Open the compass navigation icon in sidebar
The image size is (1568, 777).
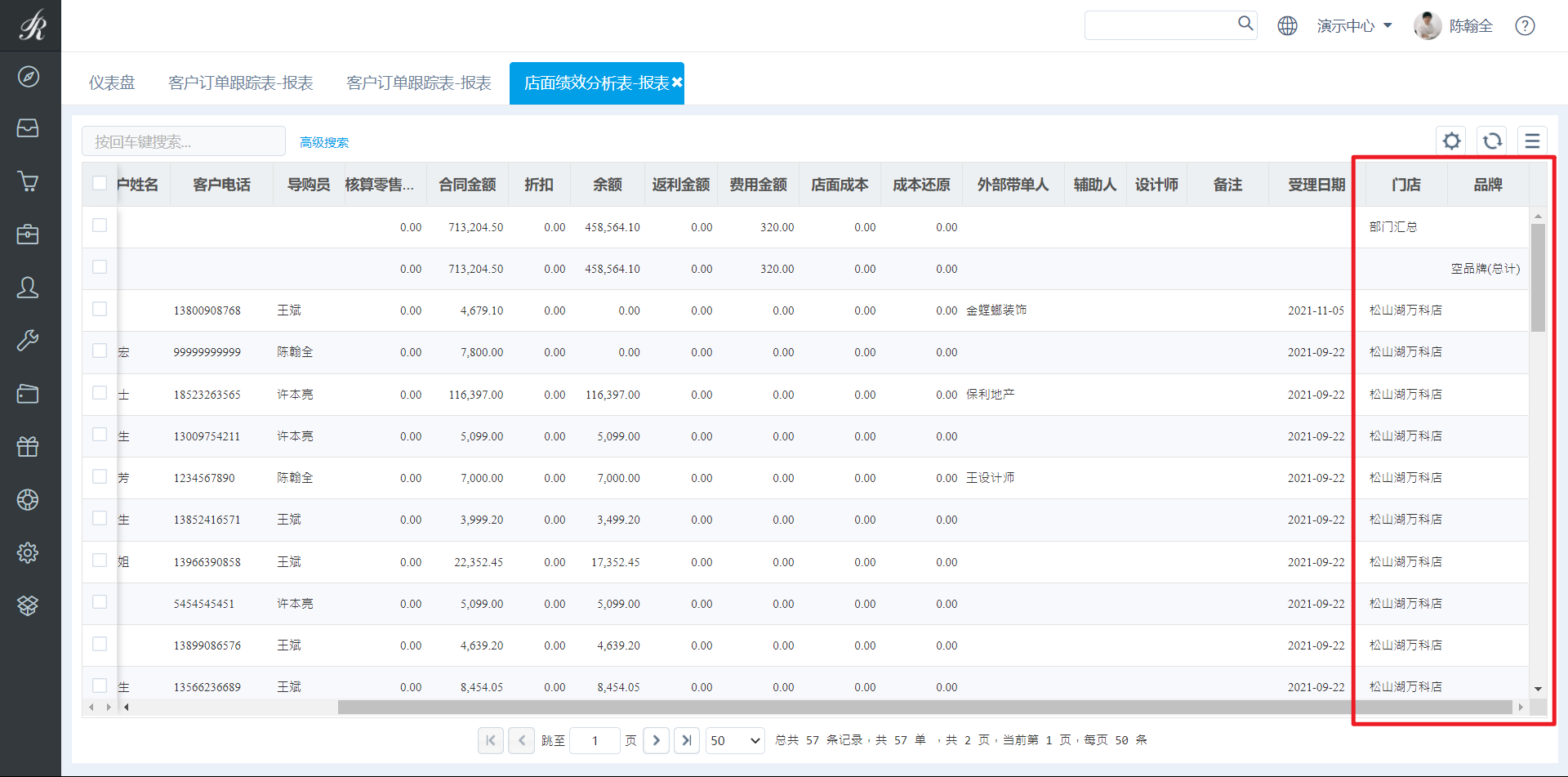(28, 77)
